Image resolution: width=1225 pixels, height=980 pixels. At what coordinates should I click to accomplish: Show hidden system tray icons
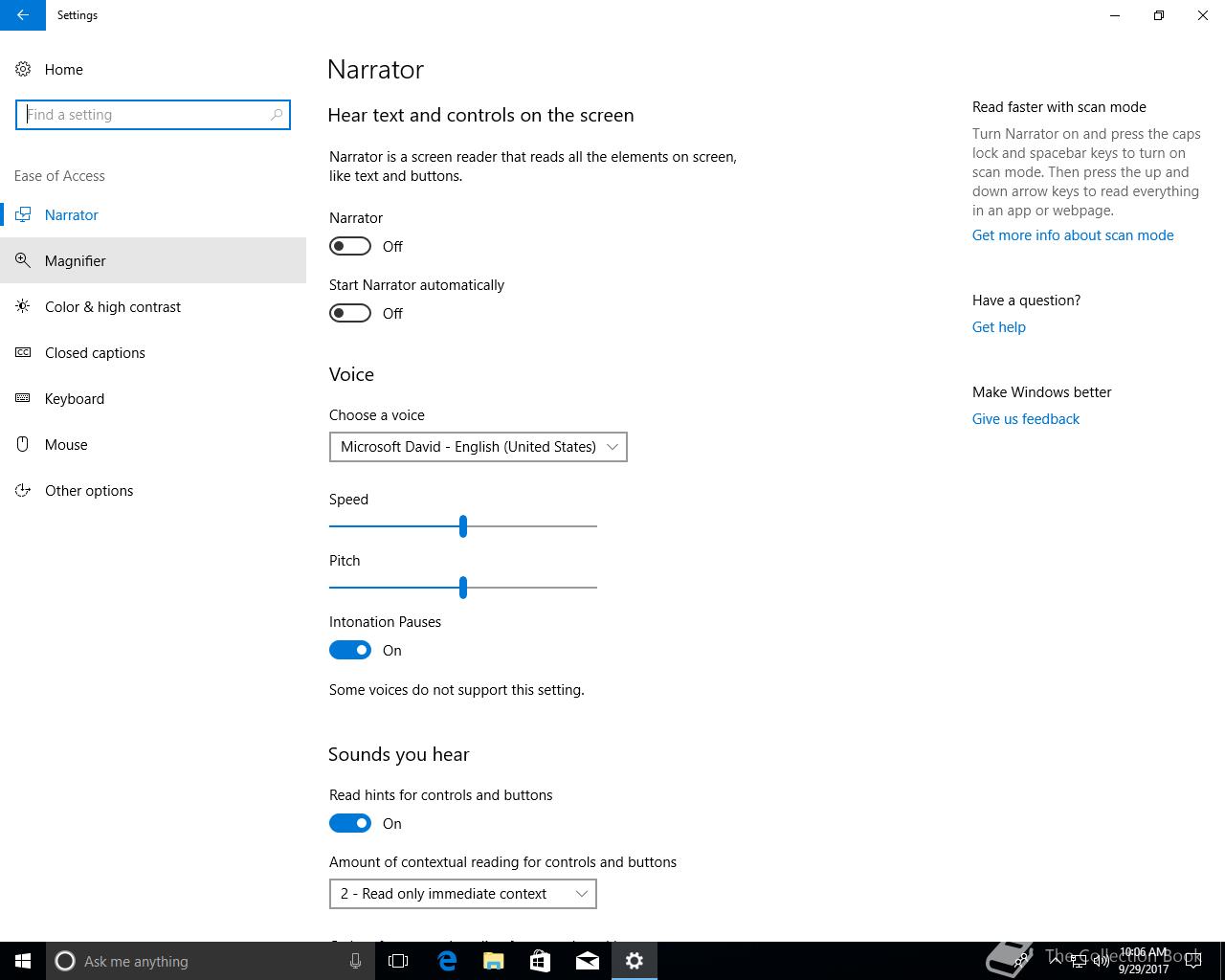(x=1056, y=961)
